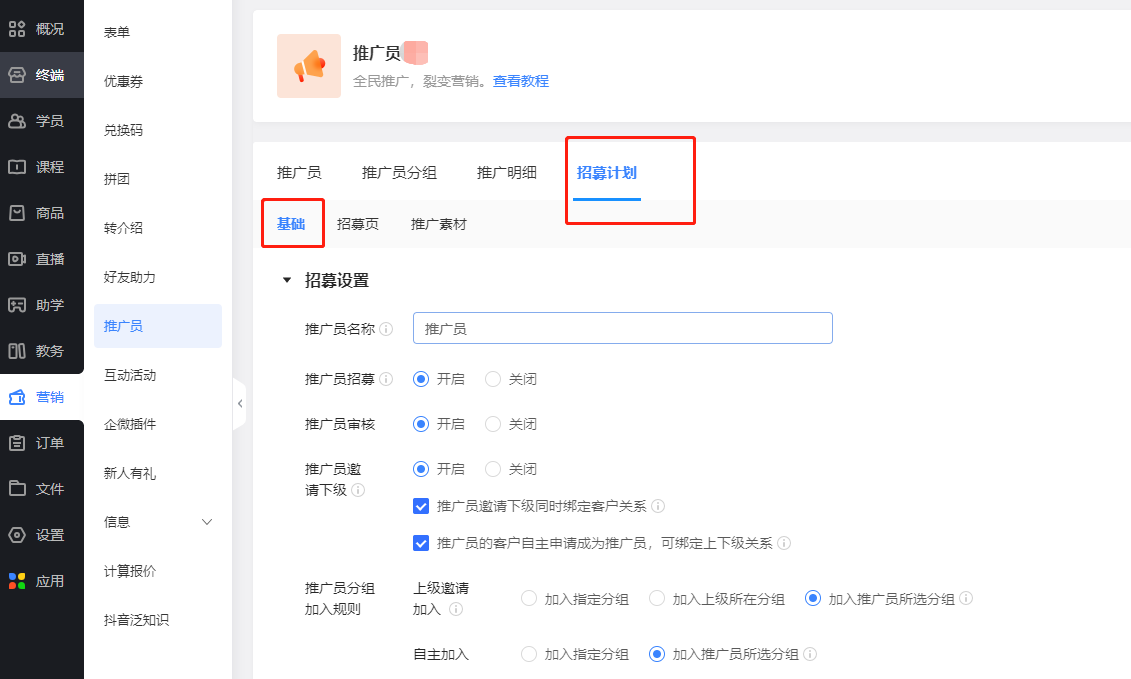
Task: Click the 学员 students icon
Action: click(x=17, y=121)
